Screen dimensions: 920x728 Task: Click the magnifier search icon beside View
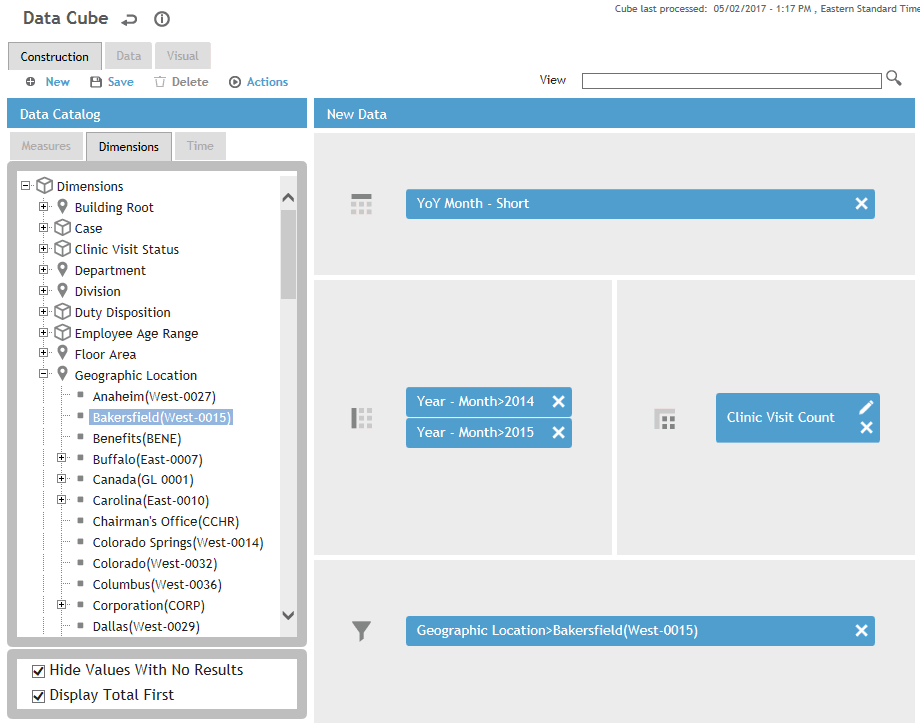coord(894,78)
